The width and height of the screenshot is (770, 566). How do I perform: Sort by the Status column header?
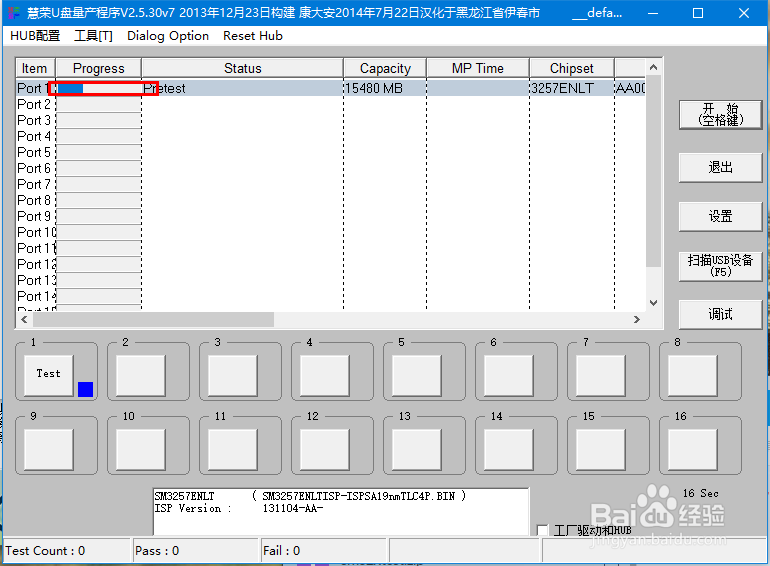pos(243,68)
